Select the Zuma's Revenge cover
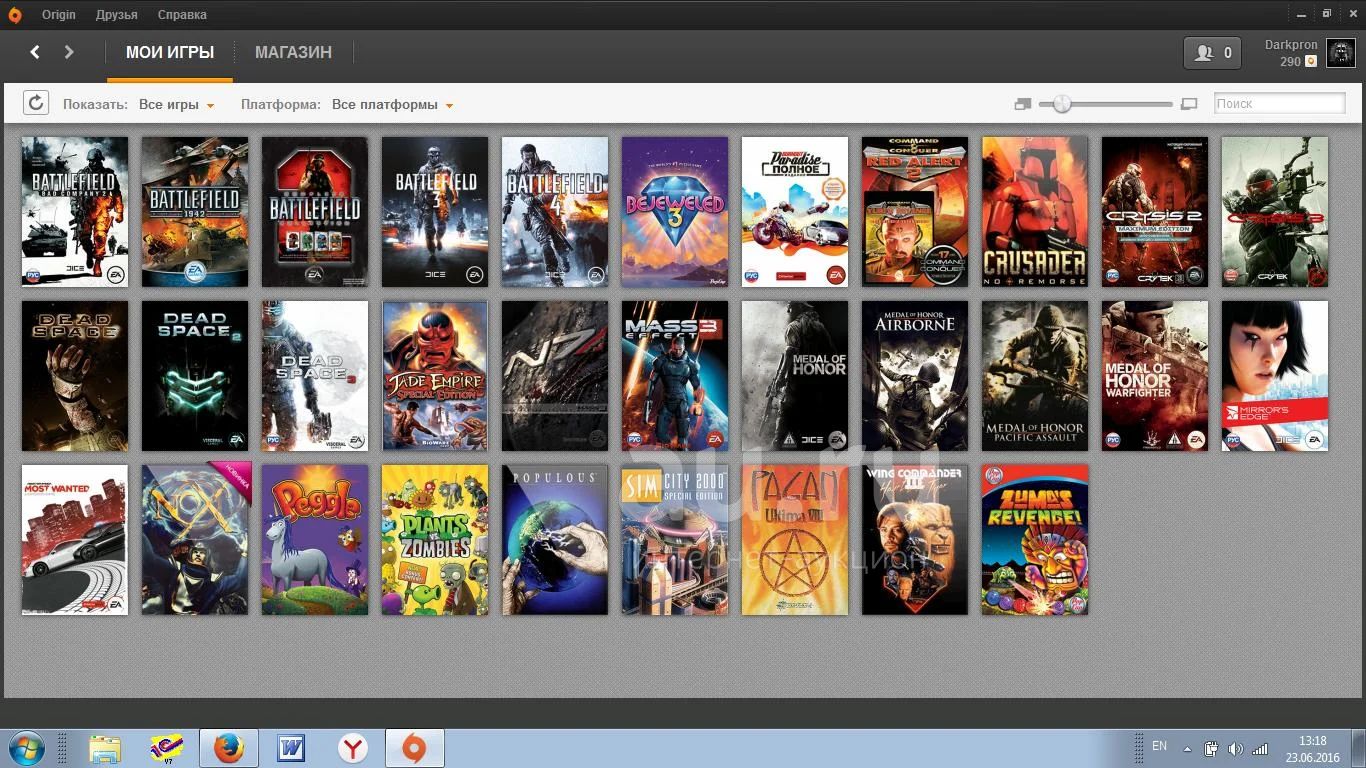Screen dimensions: 1366x768 [x=1035, y=540]
